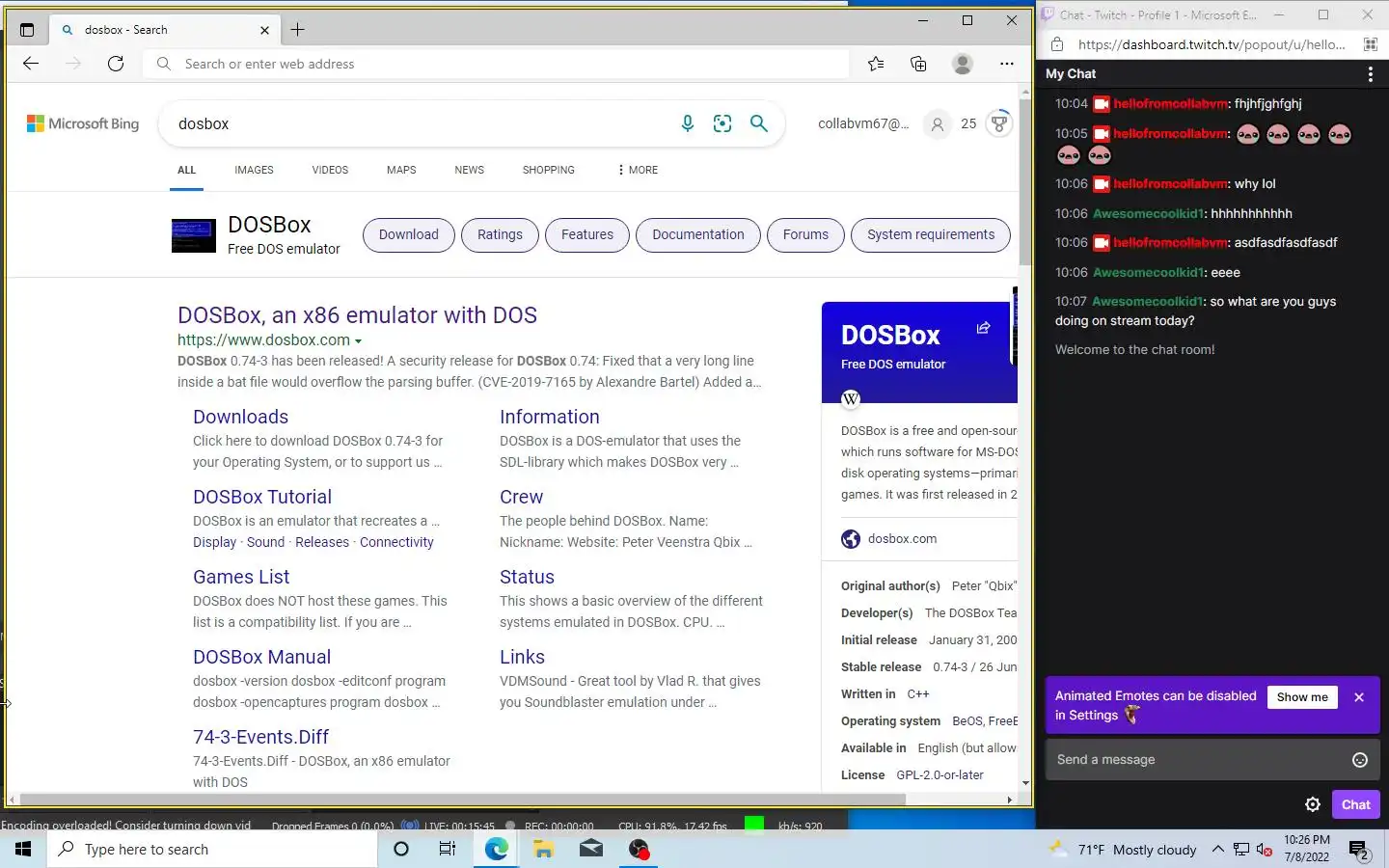Click the Ratings pill button
The width and height of the screenshot is (1389, 868).
point(500,234)
